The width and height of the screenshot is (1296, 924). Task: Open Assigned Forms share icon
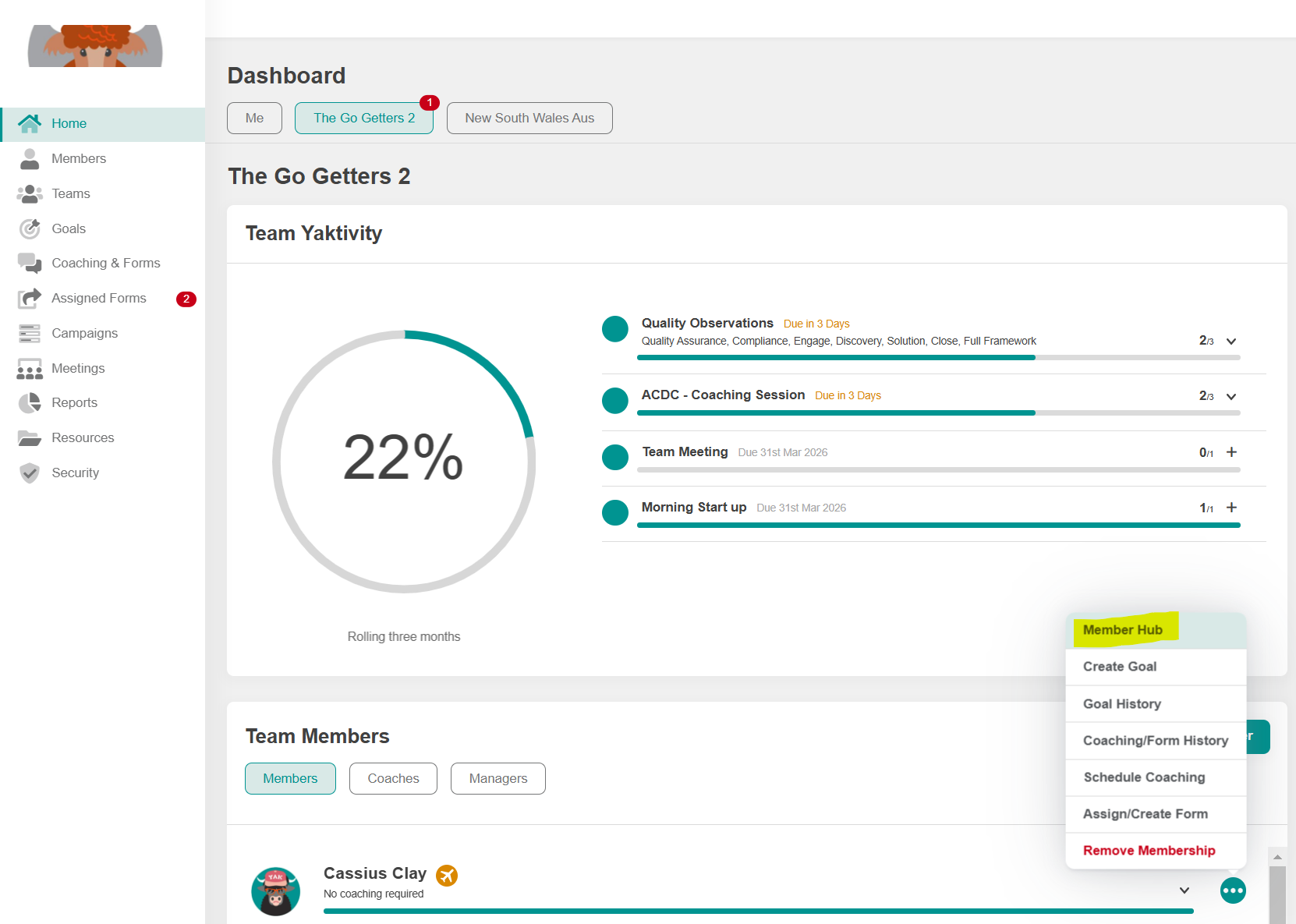[x=30, y=299]
